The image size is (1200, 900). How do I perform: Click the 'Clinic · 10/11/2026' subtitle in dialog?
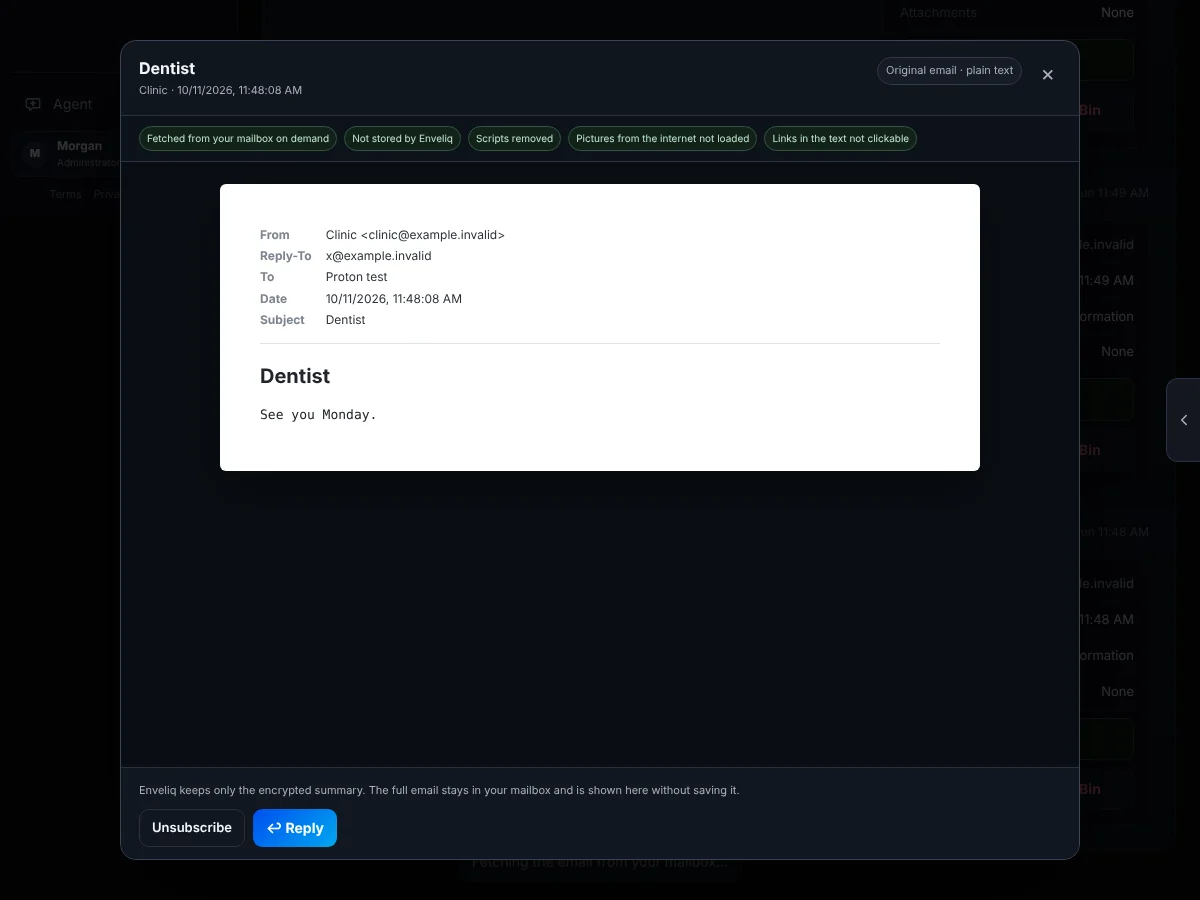pos(220,90)
